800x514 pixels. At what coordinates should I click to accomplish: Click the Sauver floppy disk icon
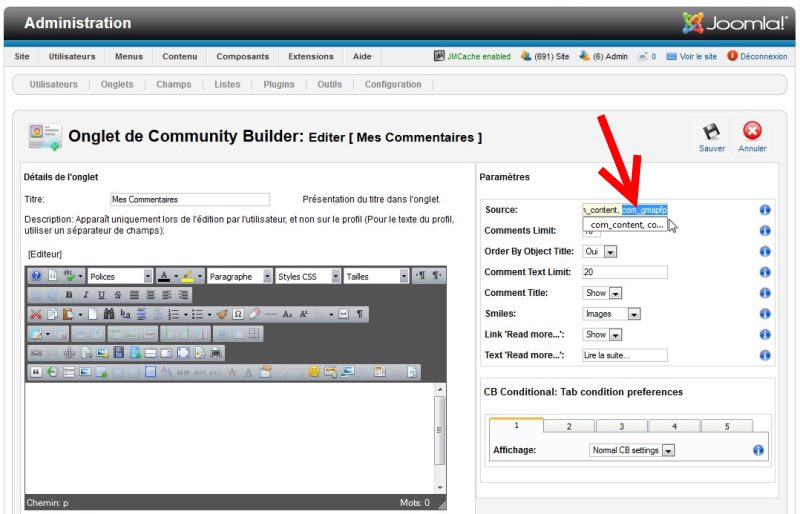[711, 131]
